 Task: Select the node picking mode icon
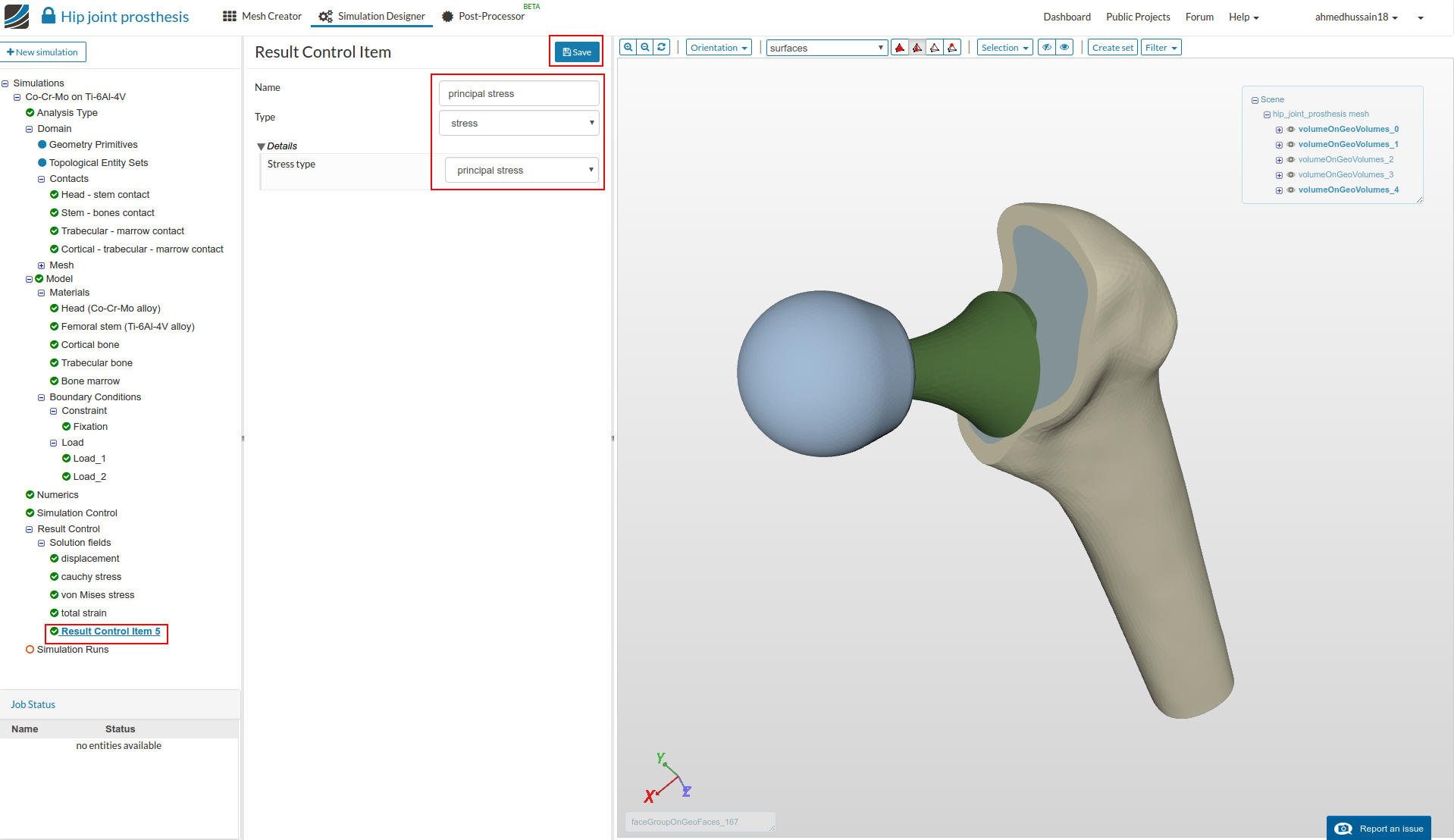pyautogui.click(x=952, y=48)
